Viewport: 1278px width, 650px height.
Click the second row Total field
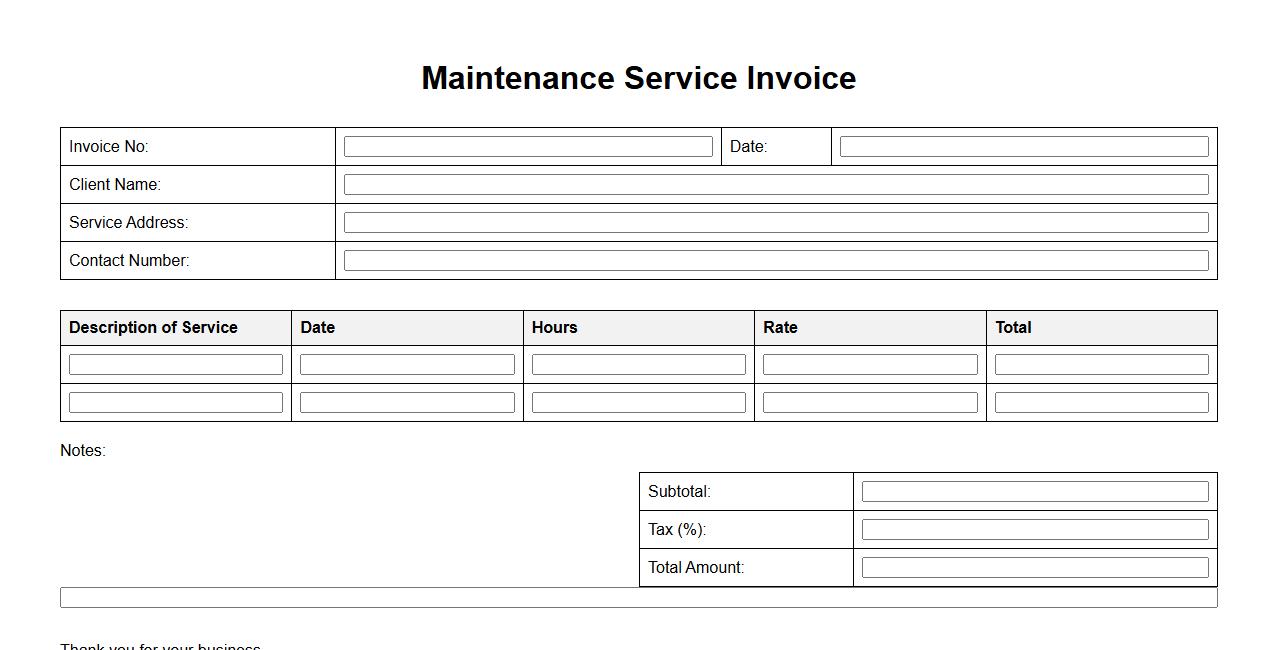tap(1101, 403)
